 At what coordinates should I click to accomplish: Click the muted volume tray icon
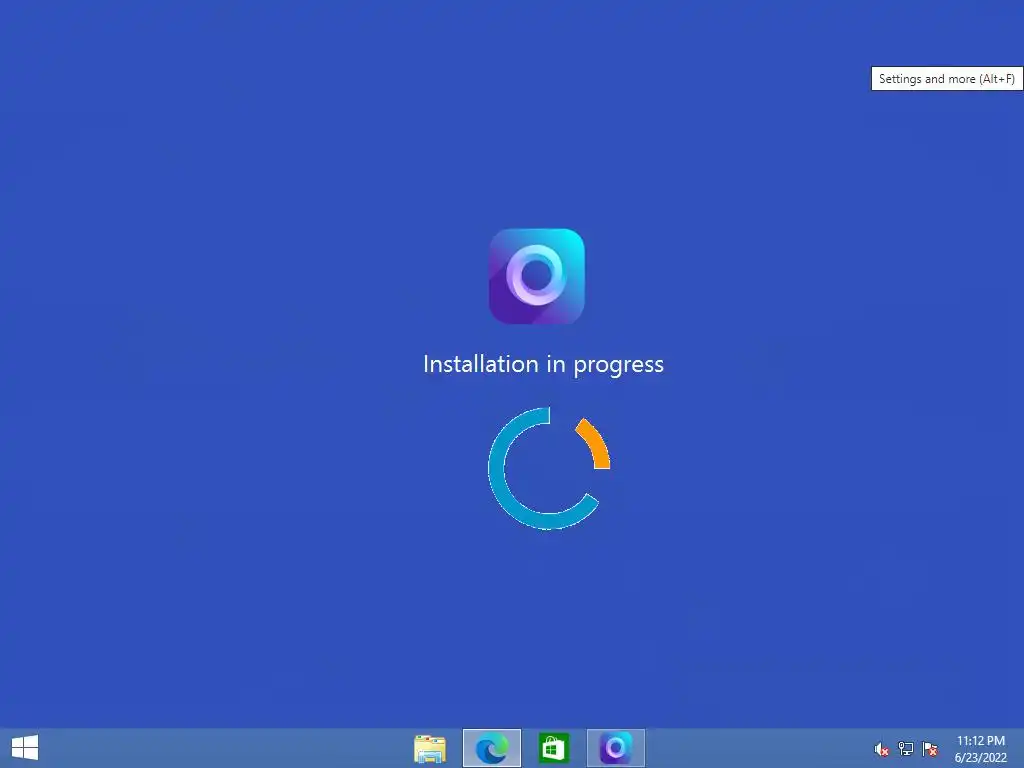pos(882,749)
